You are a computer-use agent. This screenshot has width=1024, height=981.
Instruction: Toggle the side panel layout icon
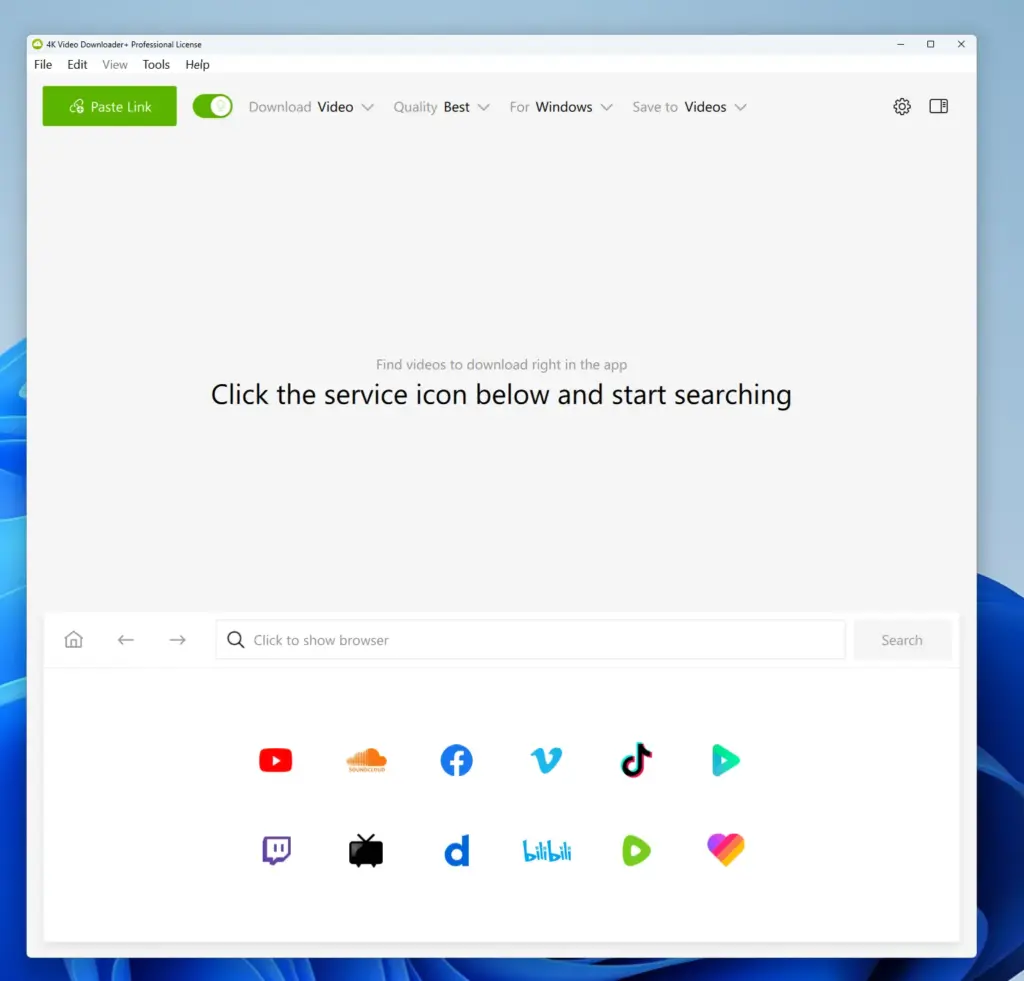[938, 106]
